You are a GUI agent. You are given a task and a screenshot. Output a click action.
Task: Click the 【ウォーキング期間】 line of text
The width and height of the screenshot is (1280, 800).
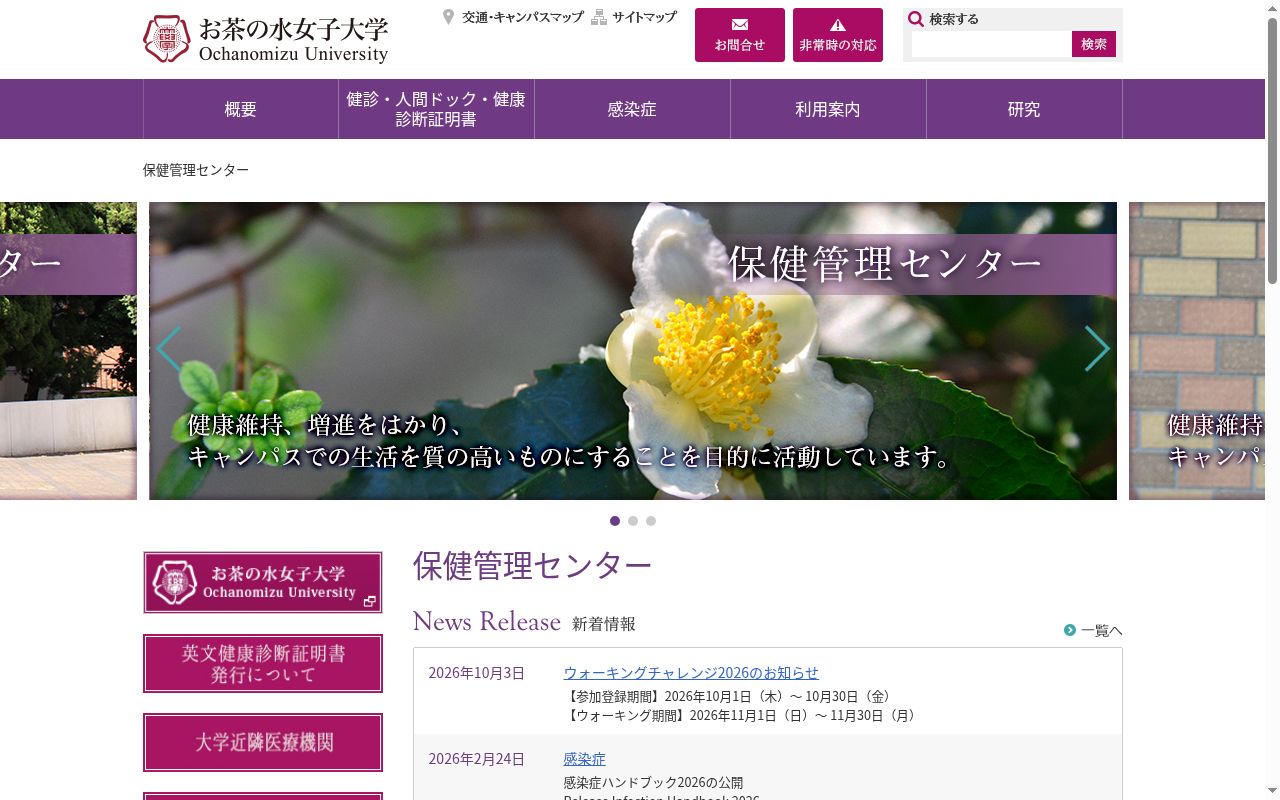coord(742,715)
